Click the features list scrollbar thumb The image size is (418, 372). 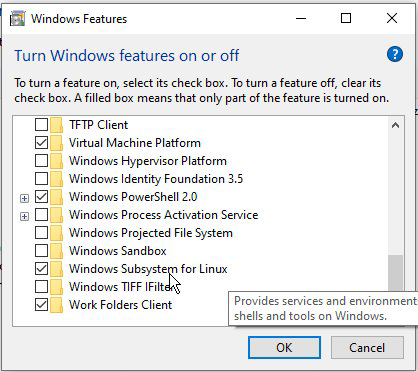[x=396, y=273]
